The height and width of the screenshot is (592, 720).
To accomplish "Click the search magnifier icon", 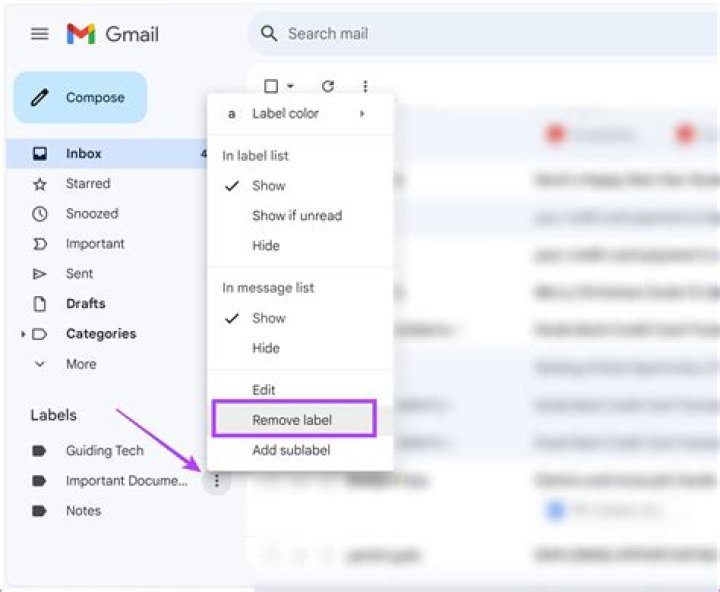I will point(269,34).
